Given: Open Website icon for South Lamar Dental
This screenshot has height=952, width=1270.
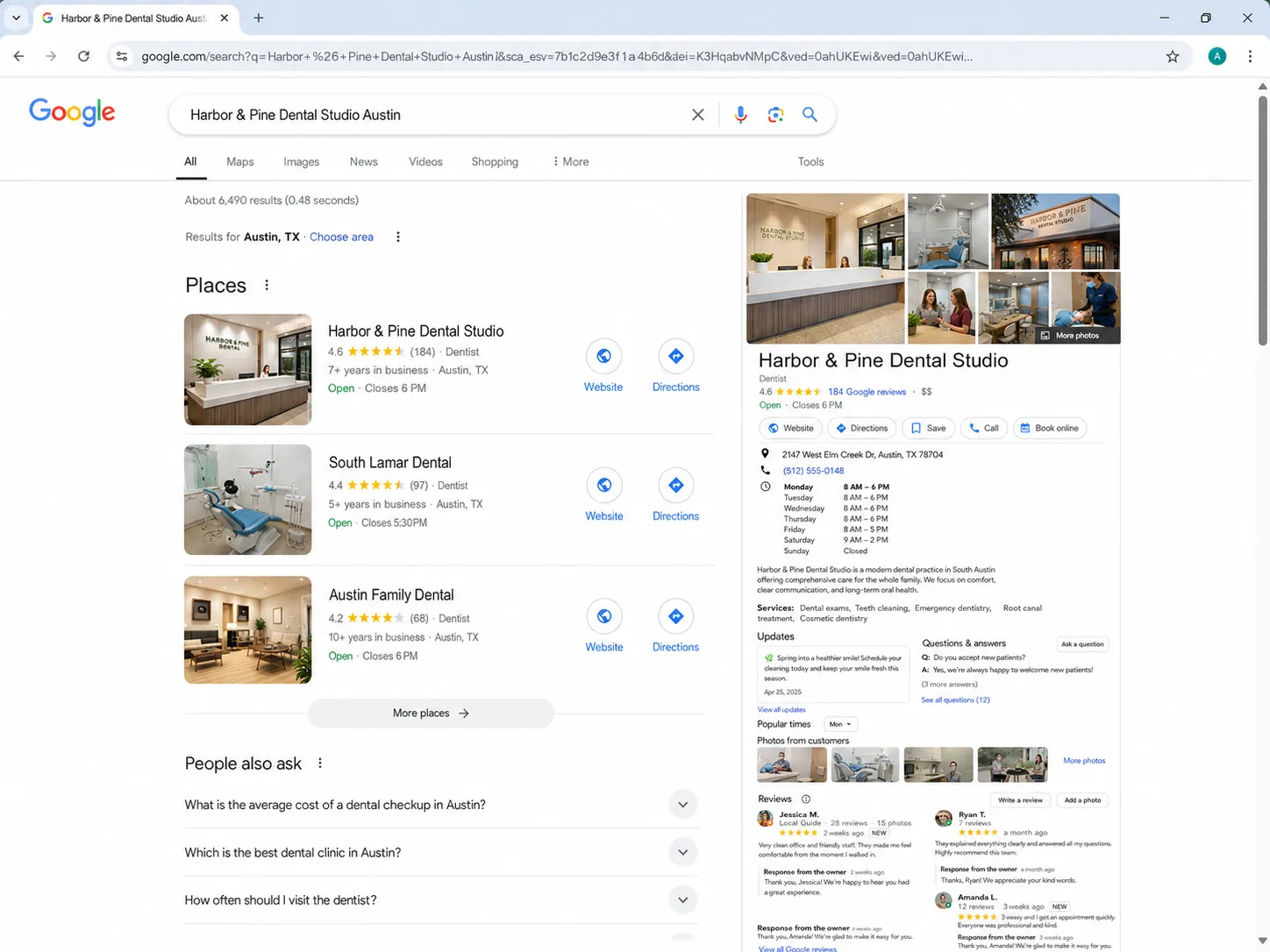Looking at the screenshot, I should coord(604,485).
